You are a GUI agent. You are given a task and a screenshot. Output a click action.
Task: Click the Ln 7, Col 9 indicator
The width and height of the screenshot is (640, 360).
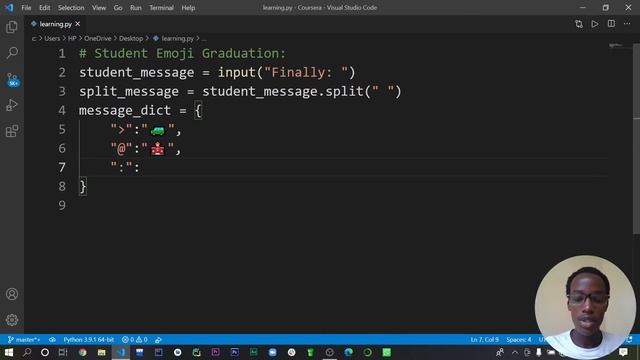(x=484, y=340)
